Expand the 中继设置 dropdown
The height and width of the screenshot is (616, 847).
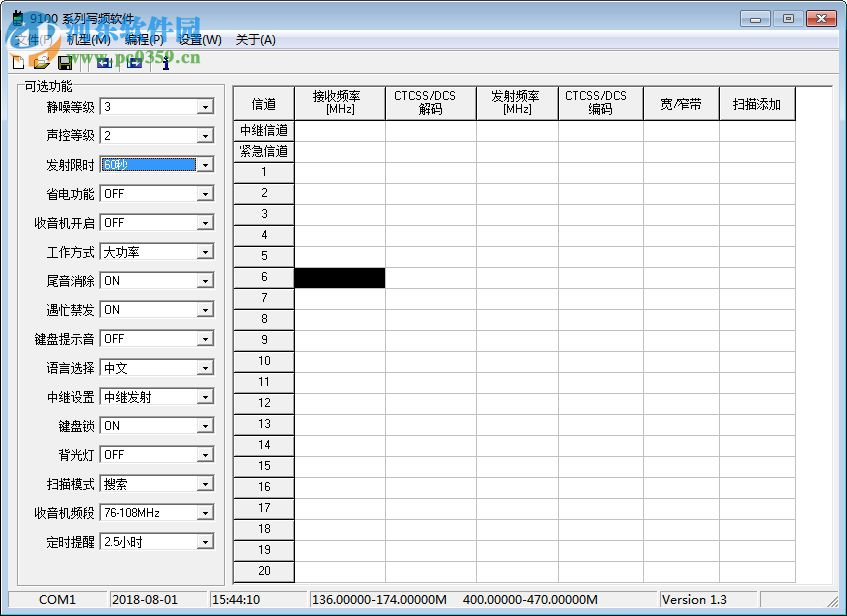[x=205, y=397]
